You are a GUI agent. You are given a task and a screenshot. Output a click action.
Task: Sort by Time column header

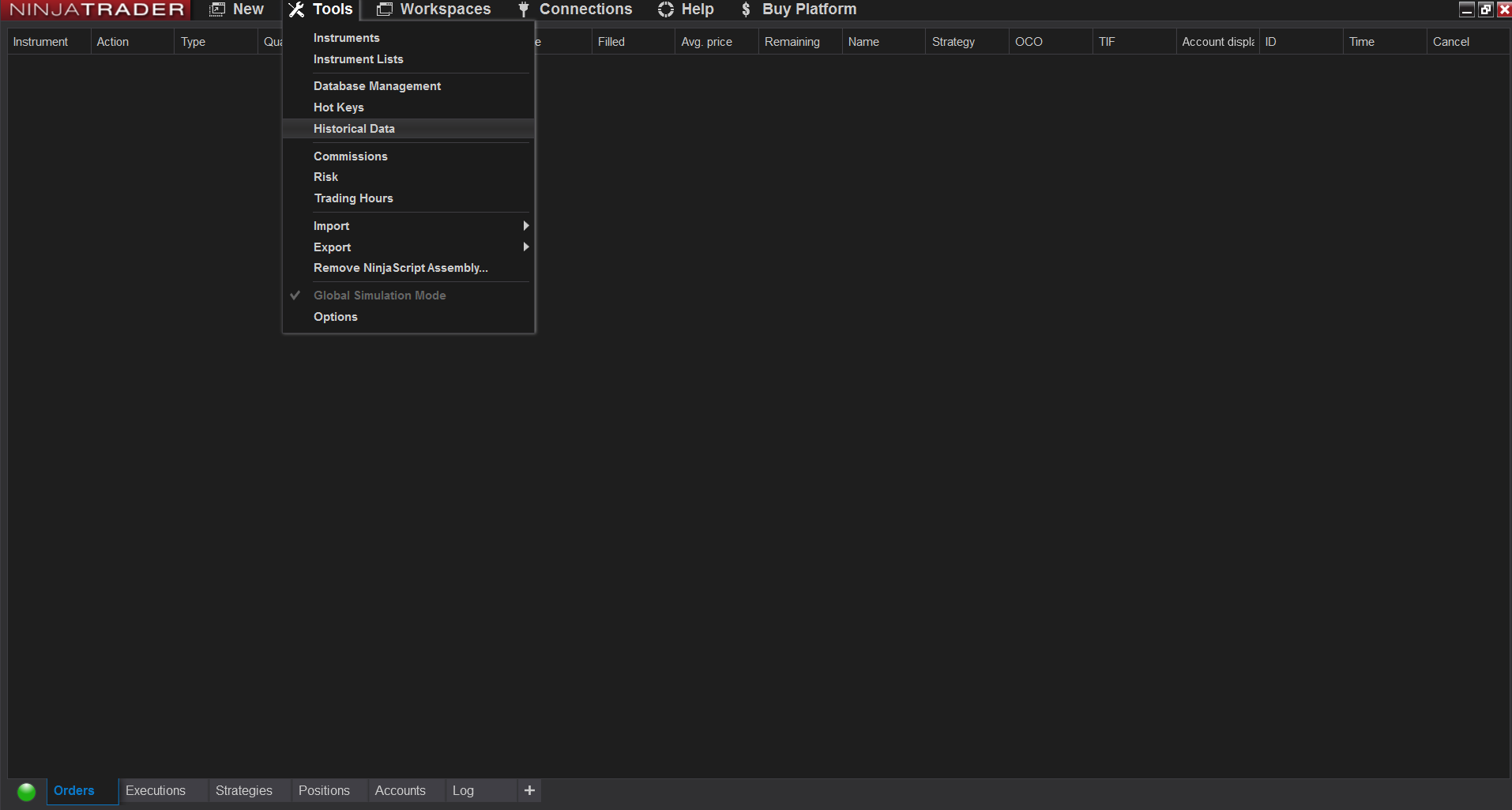point(1386,42)
